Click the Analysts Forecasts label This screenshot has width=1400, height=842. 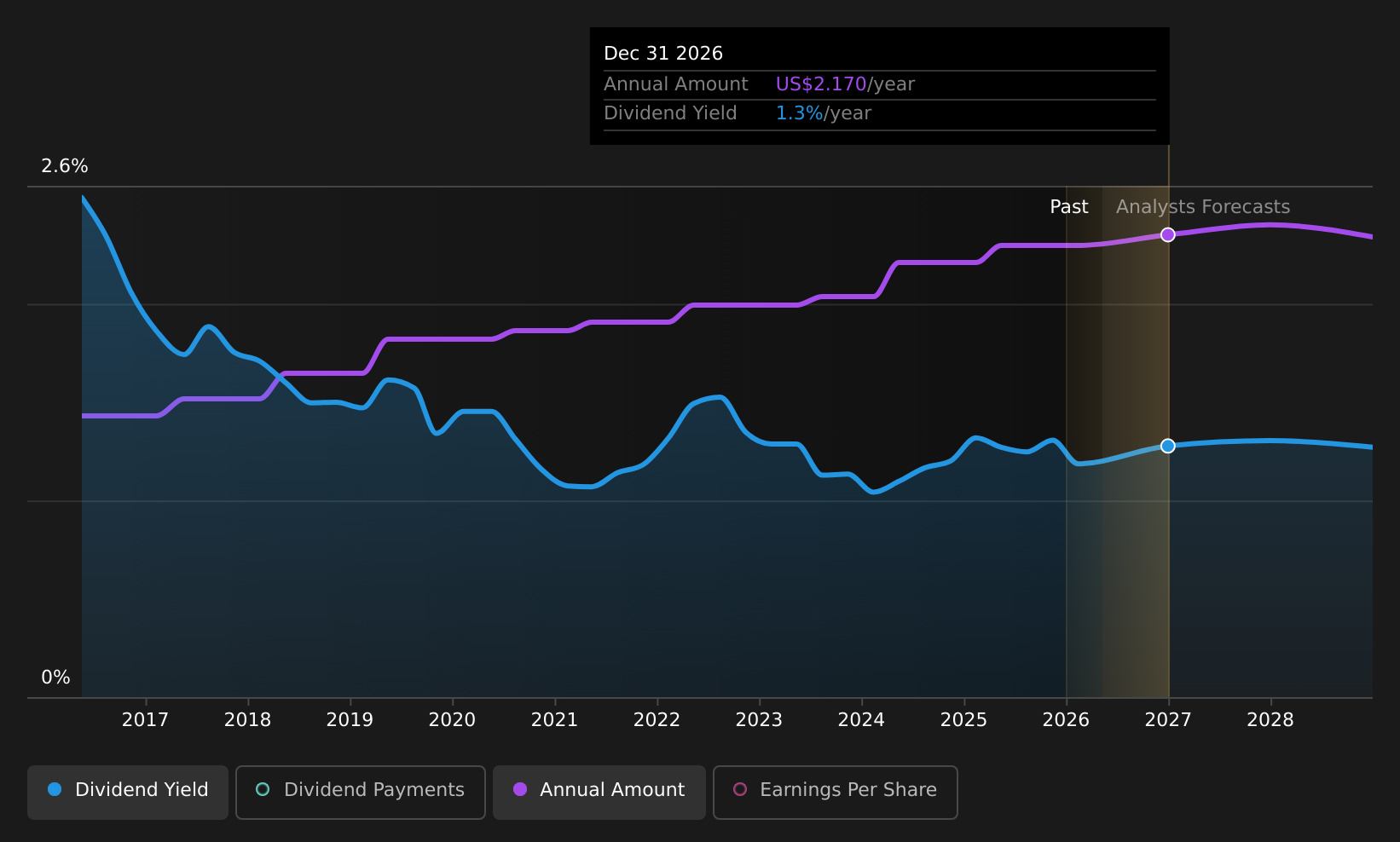click(1203, 207)
